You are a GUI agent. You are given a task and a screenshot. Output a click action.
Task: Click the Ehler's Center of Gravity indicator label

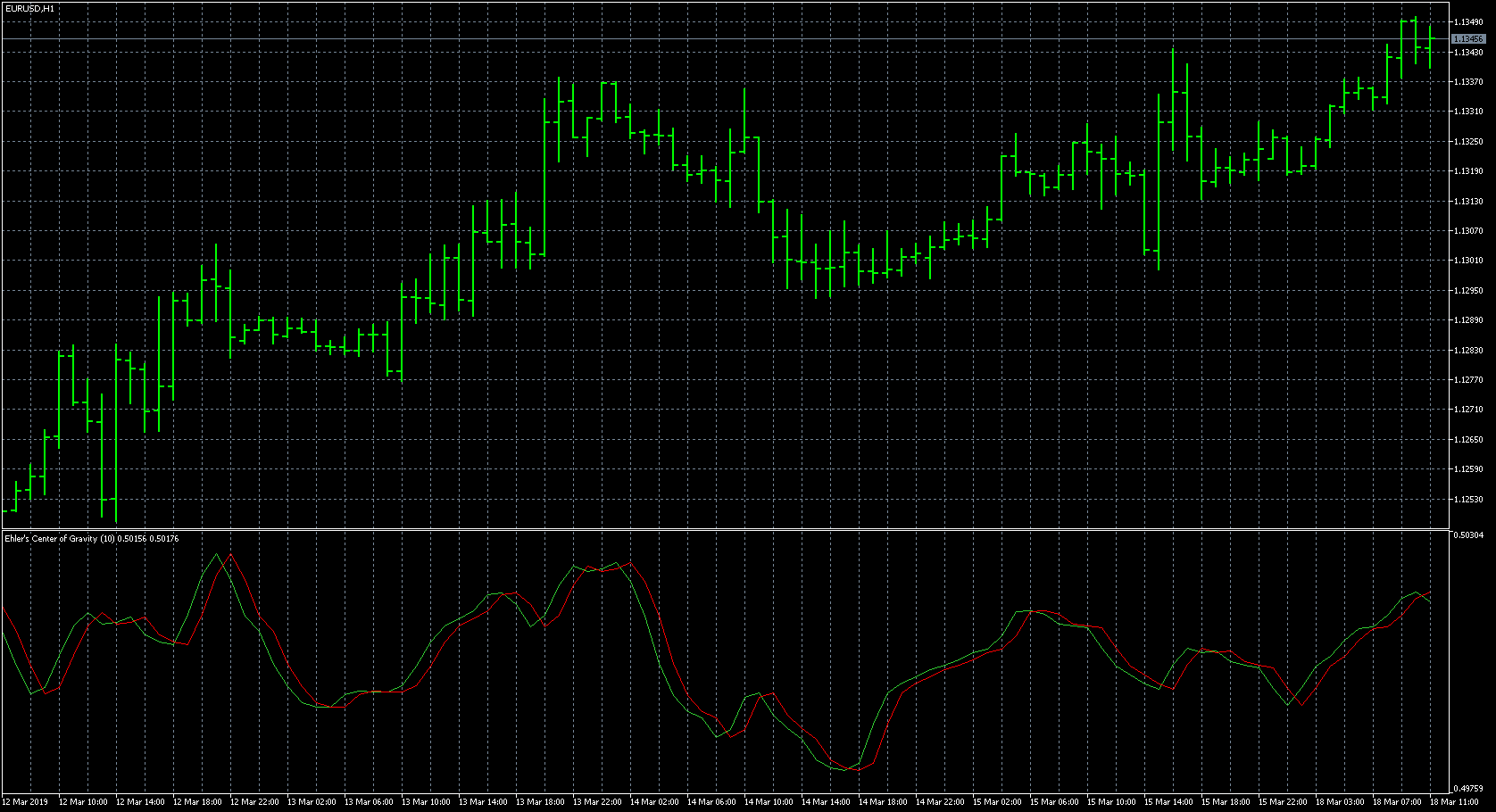(91, 538)
